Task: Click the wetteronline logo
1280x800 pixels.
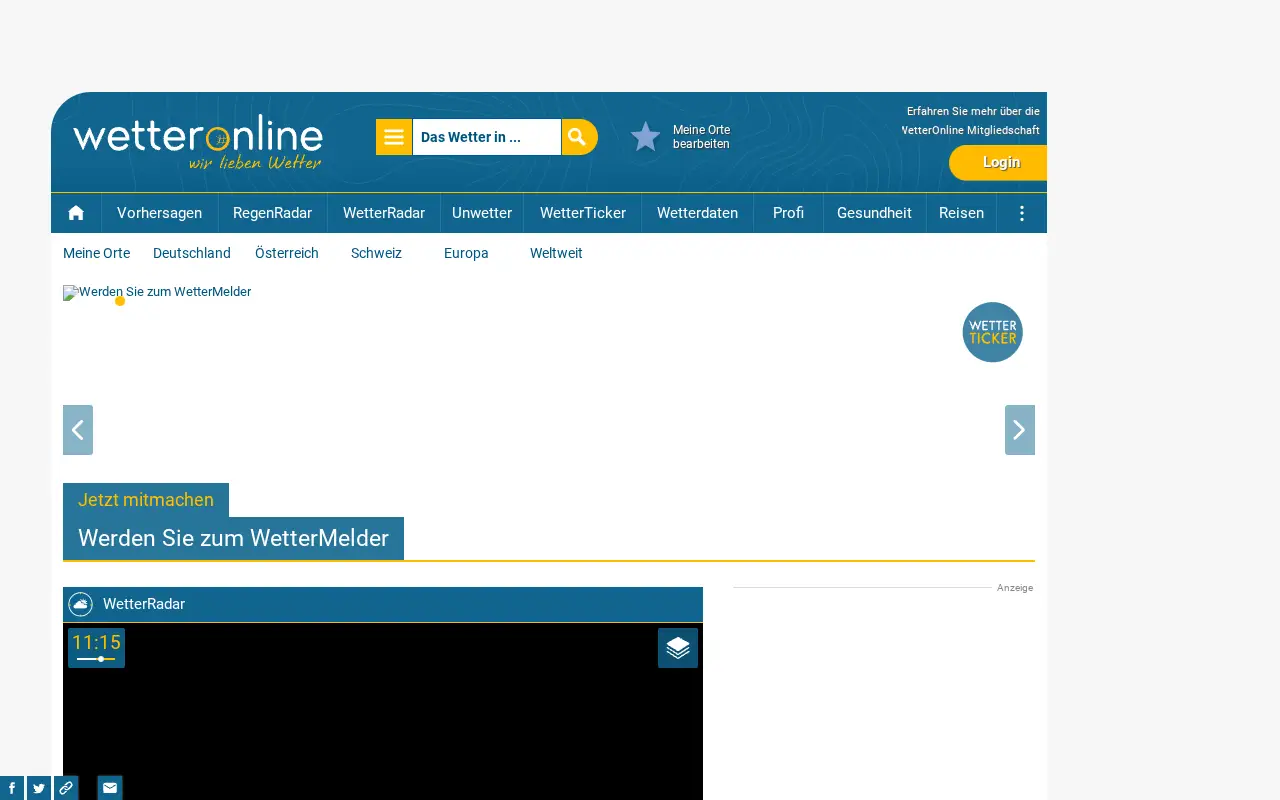Action: pyautogui.click(x=198, y=141)
